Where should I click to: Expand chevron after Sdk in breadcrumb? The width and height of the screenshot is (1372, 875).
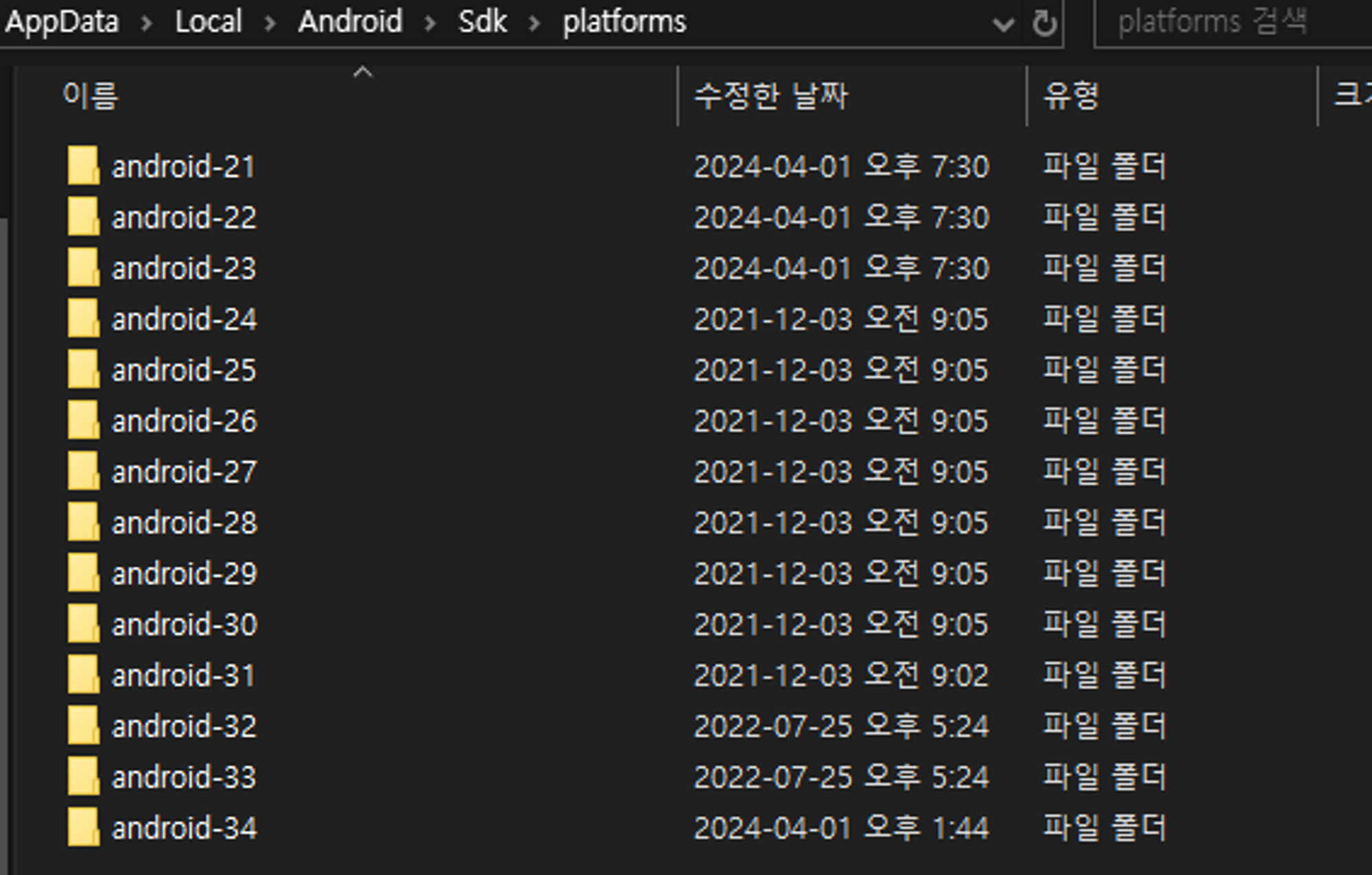tap(534, 23)
